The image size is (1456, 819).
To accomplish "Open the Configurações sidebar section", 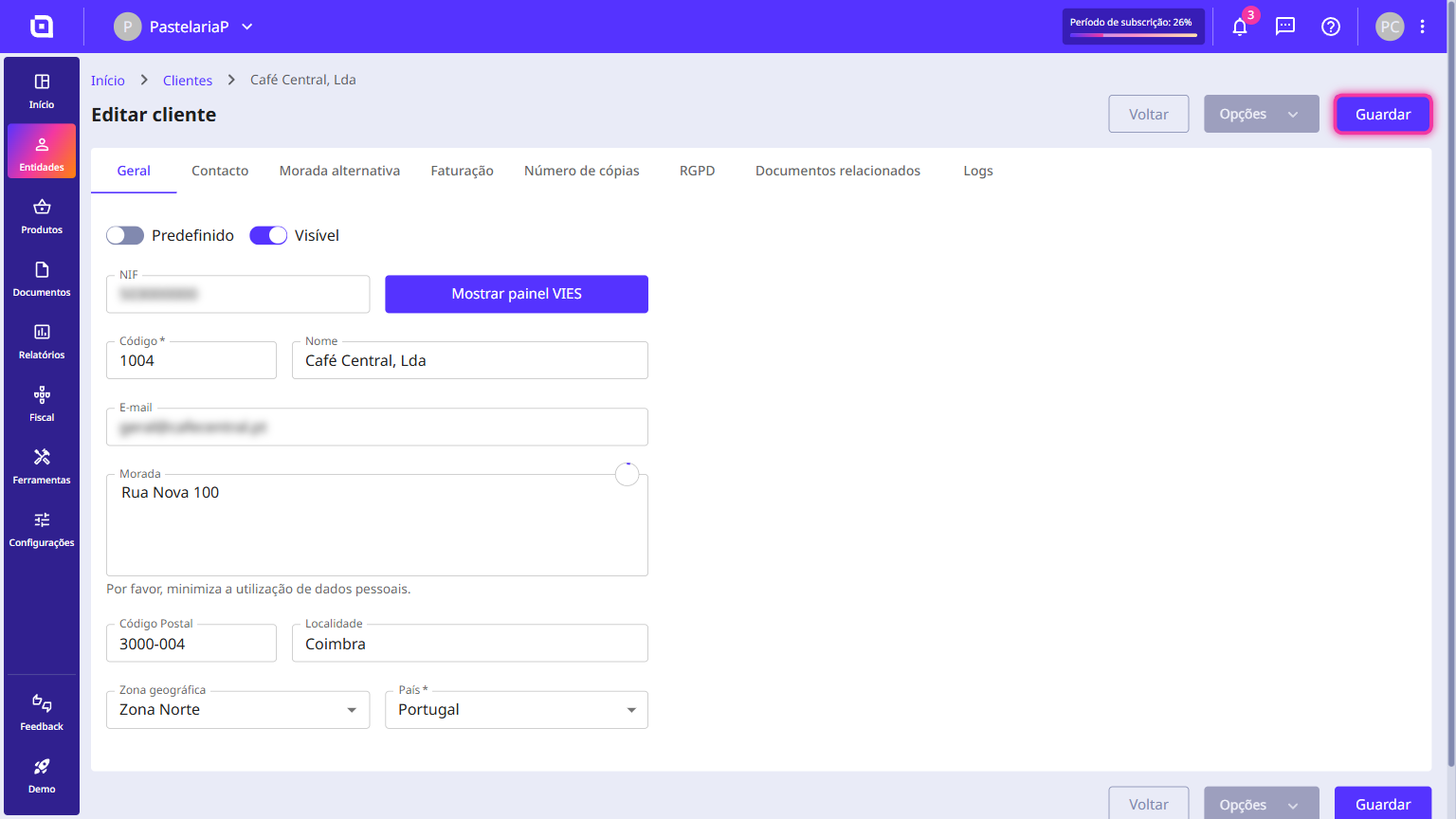I will (42, 529).
